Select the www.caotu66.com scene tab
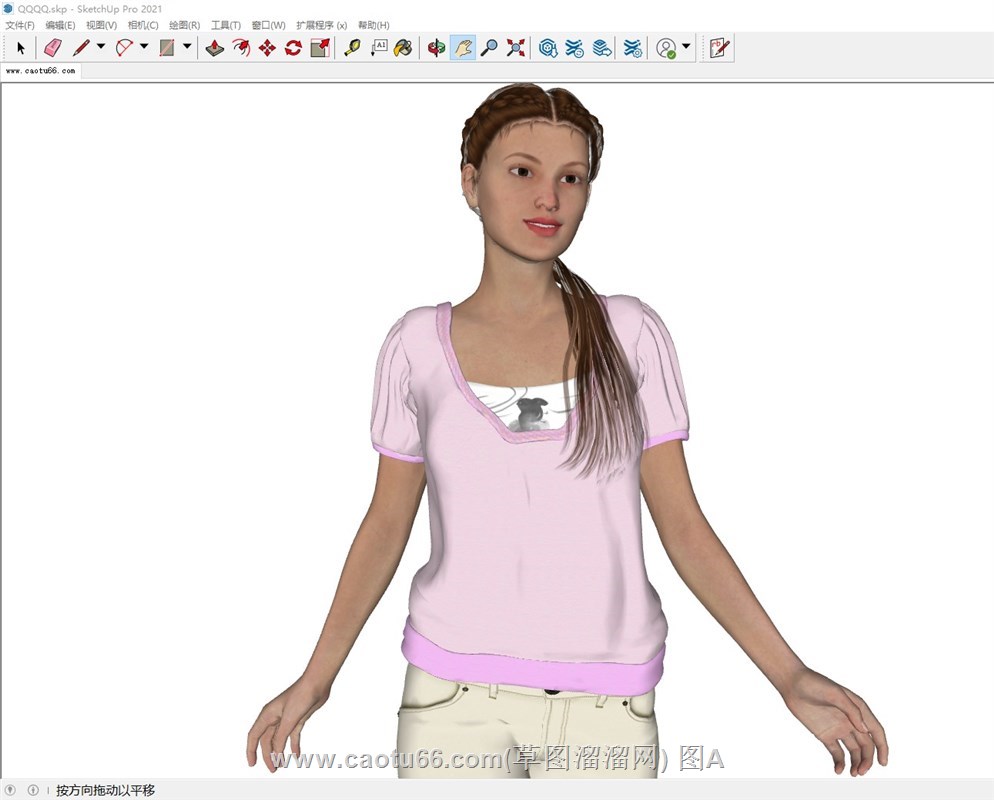Image resolution: width=994 pixels, height=800 pixels. 41,71
